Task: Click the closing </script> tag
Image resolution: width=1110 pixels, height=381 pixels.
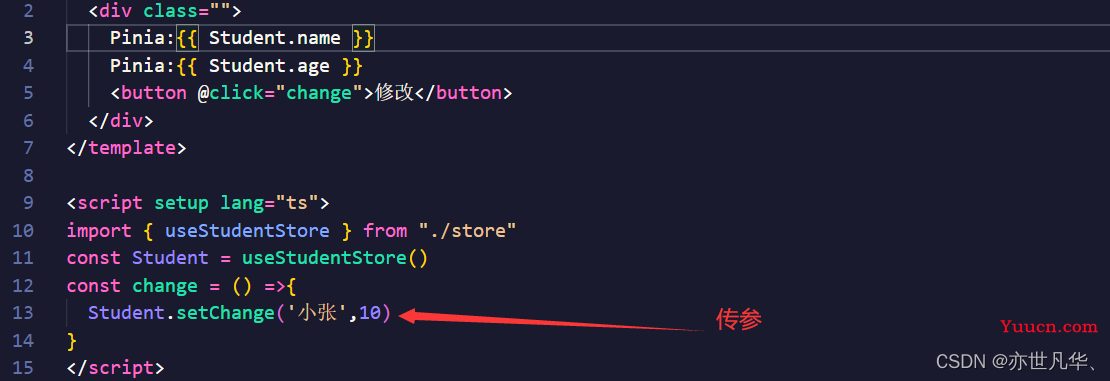Action: tap(115, 368)
